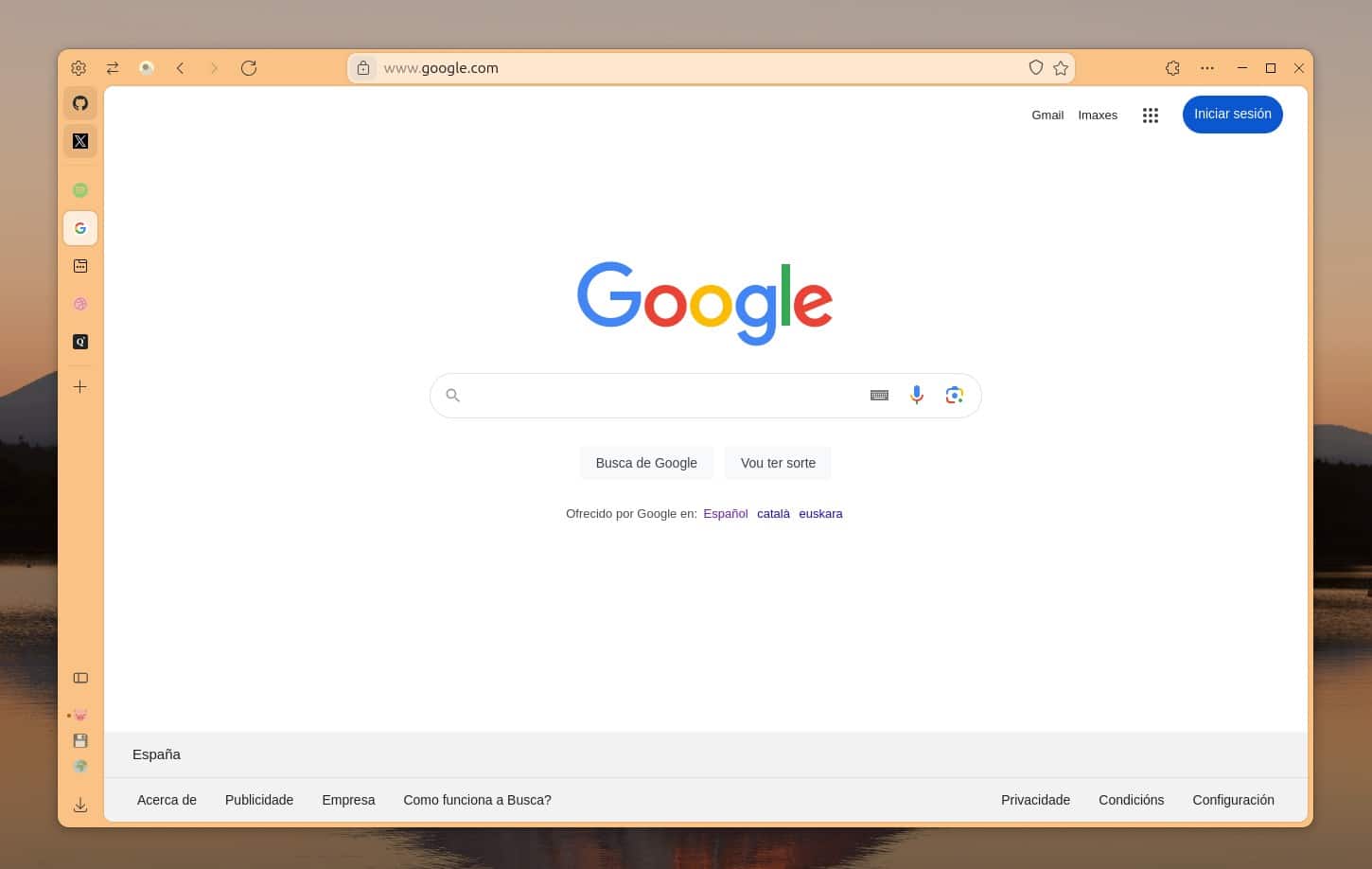1372x869 pixels.
Task: Switch to the black Q icon tab
Action: (x=80, y=342)
